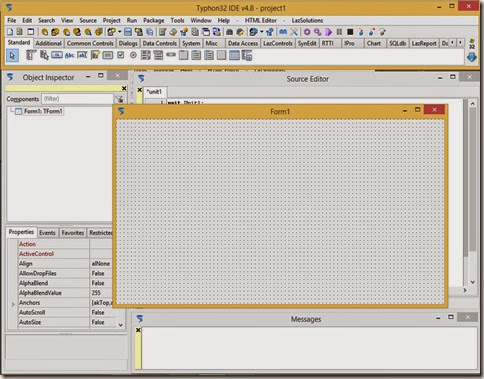Viewport: 484px width, 379px height.
Task: Select the TMemo component icon
Action: pos(95,55)
